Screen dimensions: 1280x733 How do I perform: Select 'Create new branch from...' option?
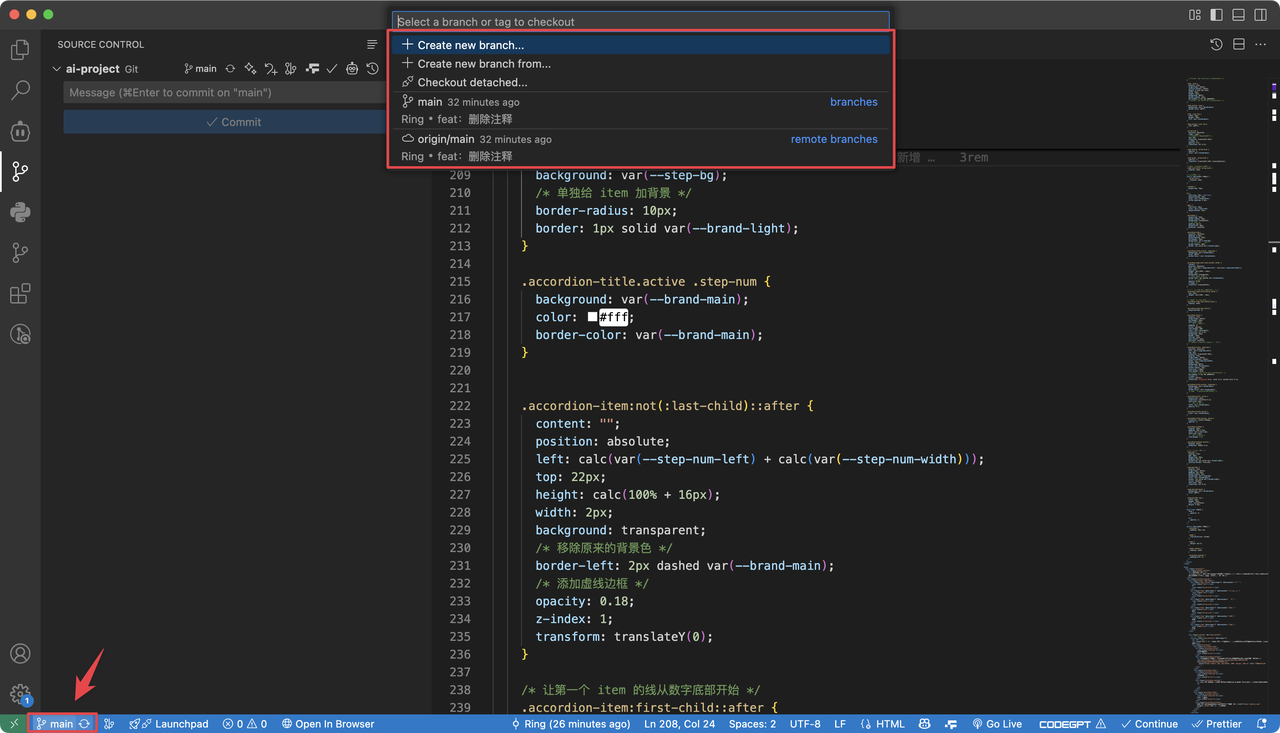(x=639, y=64)
